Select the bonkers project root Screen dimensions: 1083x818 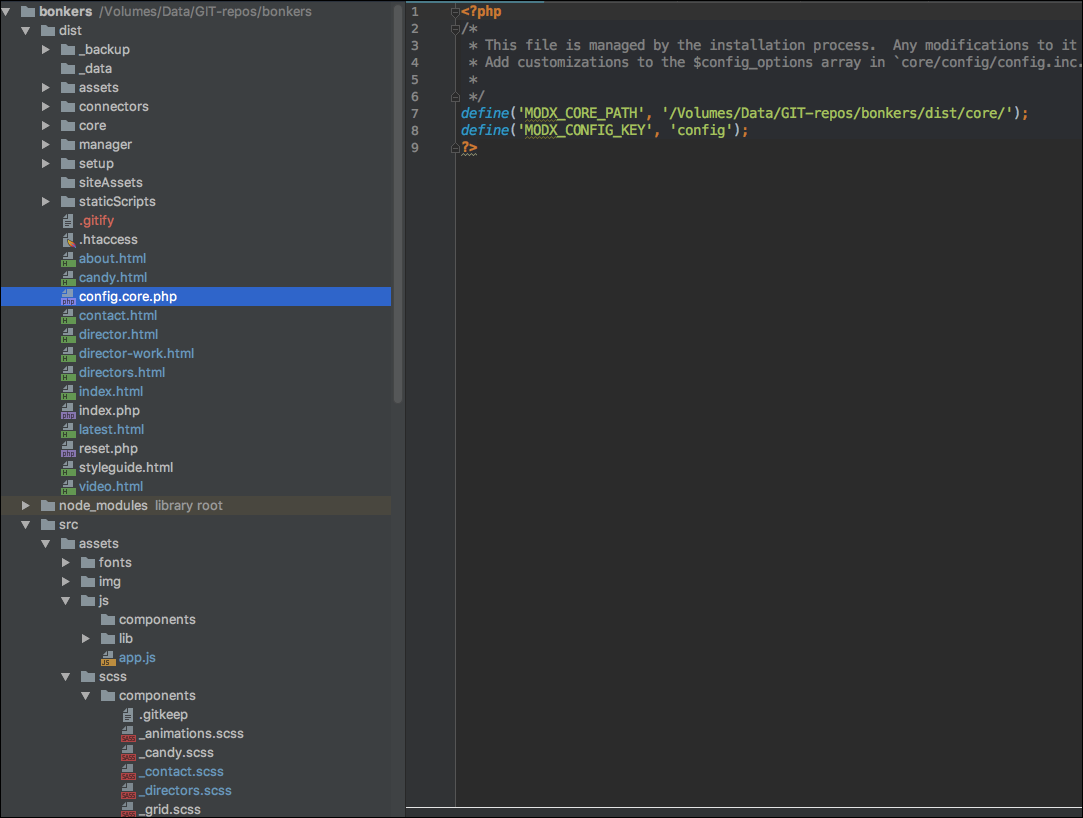pyautogui.click(x=65, y=11)
